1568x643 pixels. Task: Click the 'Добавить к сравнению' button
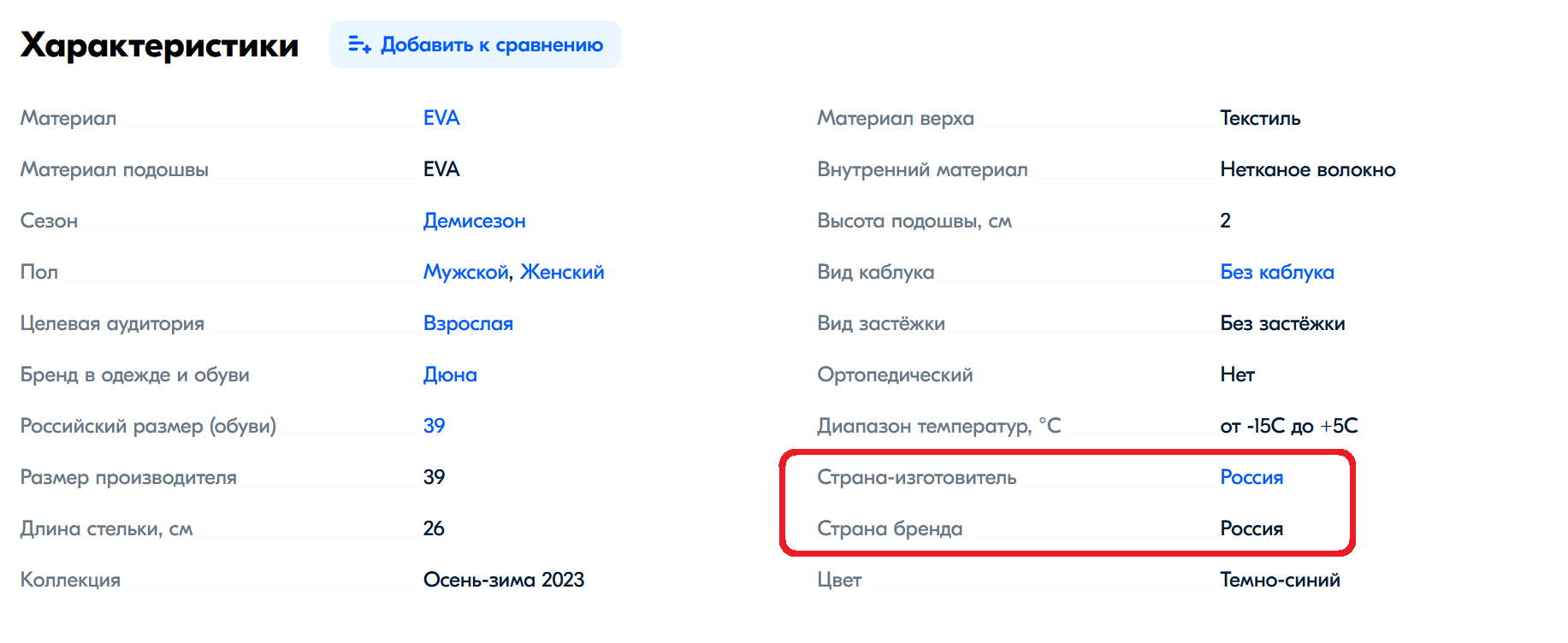(x=475, y=44)
